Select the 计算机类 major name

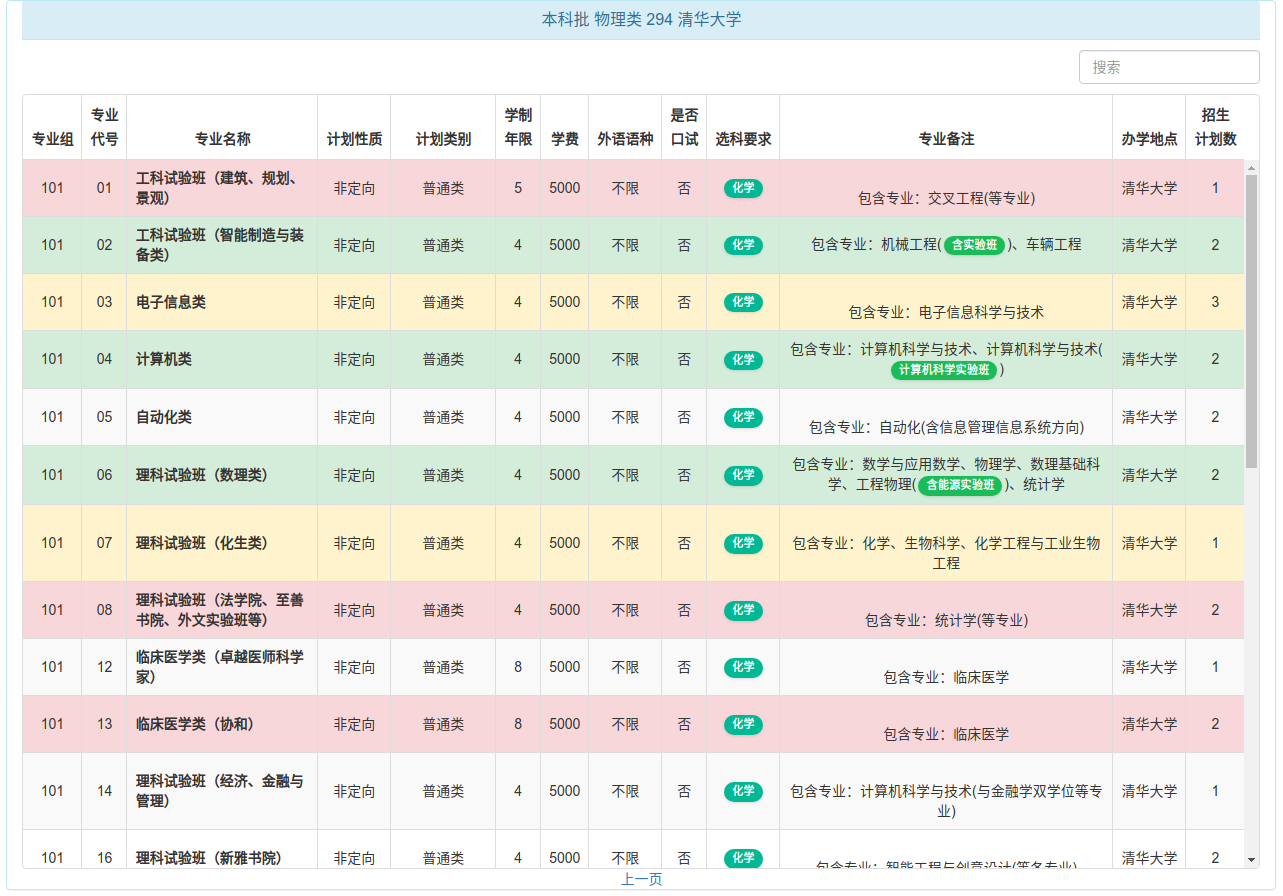pyautogui.click(x=164, y=359)
